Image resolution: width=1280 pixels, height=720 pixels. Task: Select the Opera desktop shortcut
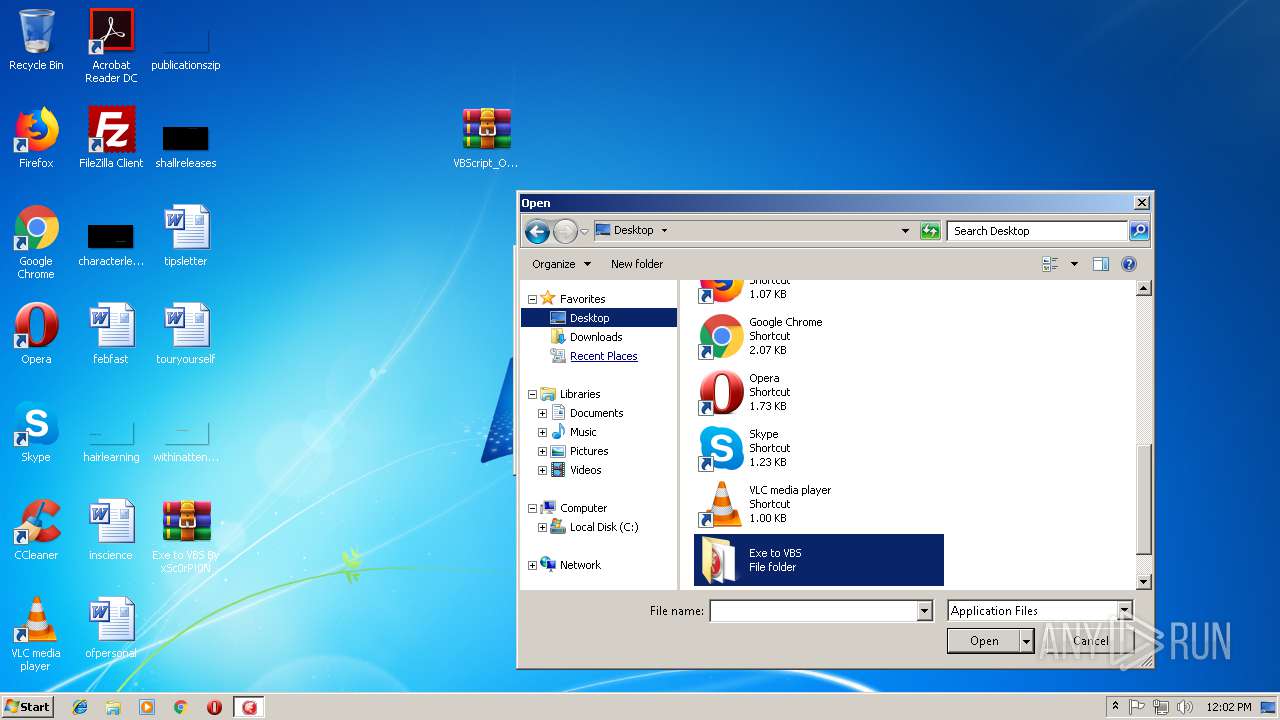pyautogui.click(x=36, y=334)
